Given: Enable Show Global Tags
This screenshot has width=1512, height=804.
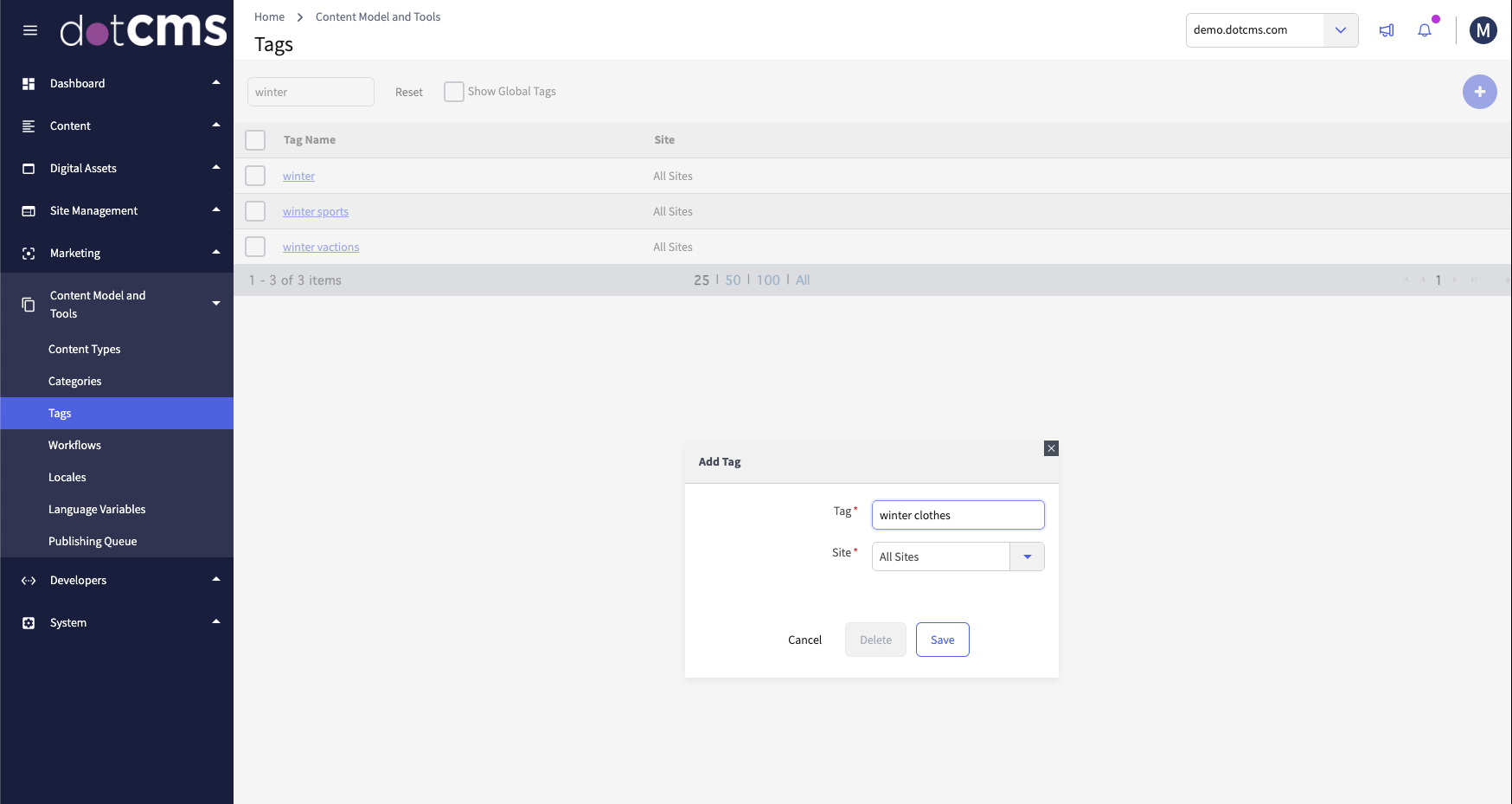Looking at the screenshot, I should tap(453, 91).
